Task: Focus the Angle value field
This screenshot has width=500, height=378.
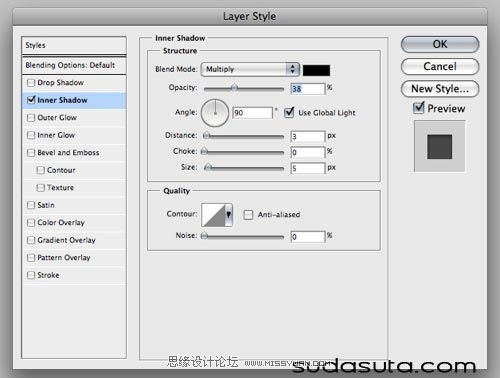Action: point(252,113)
